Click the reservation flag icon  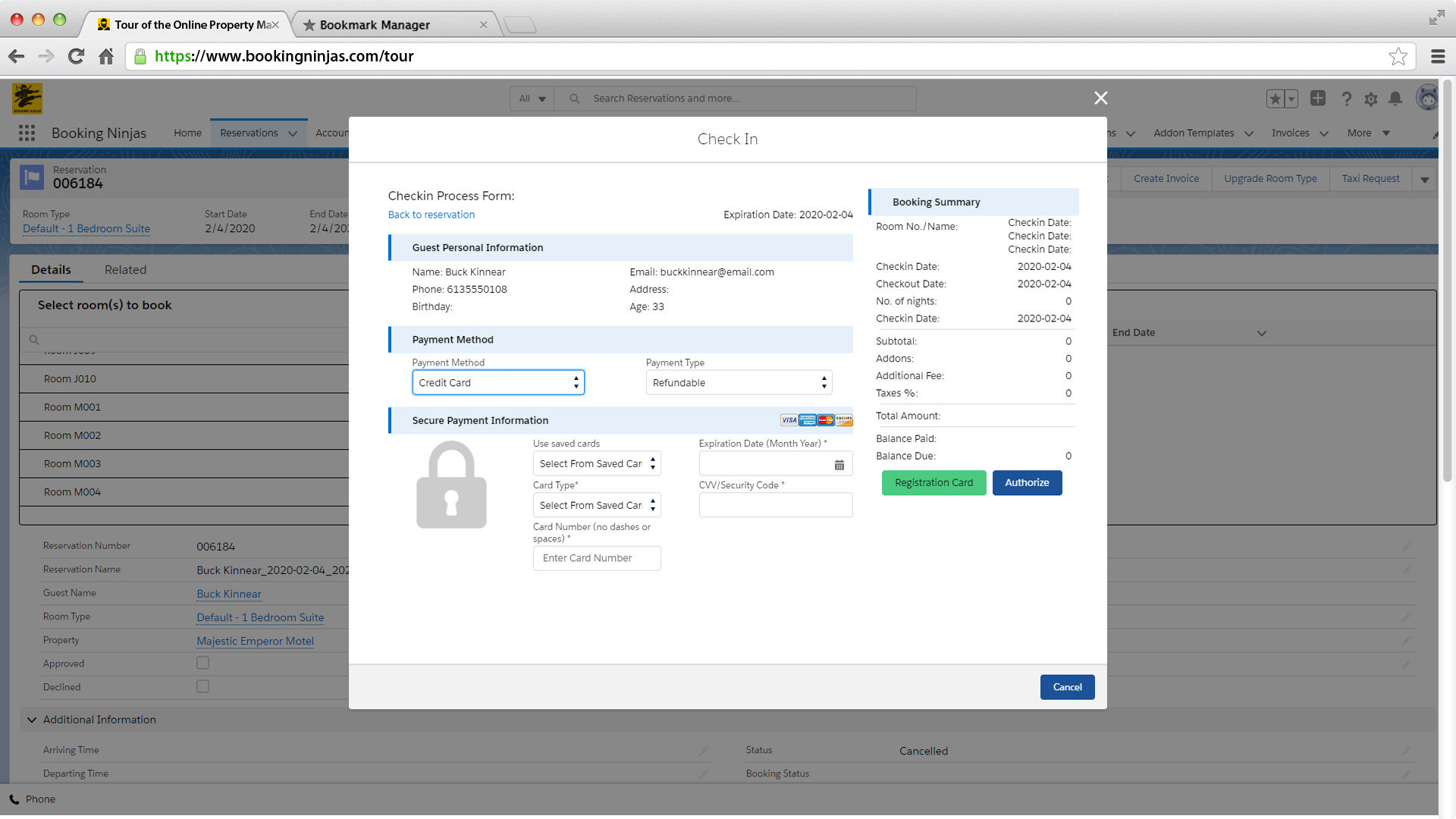[32, 177]
